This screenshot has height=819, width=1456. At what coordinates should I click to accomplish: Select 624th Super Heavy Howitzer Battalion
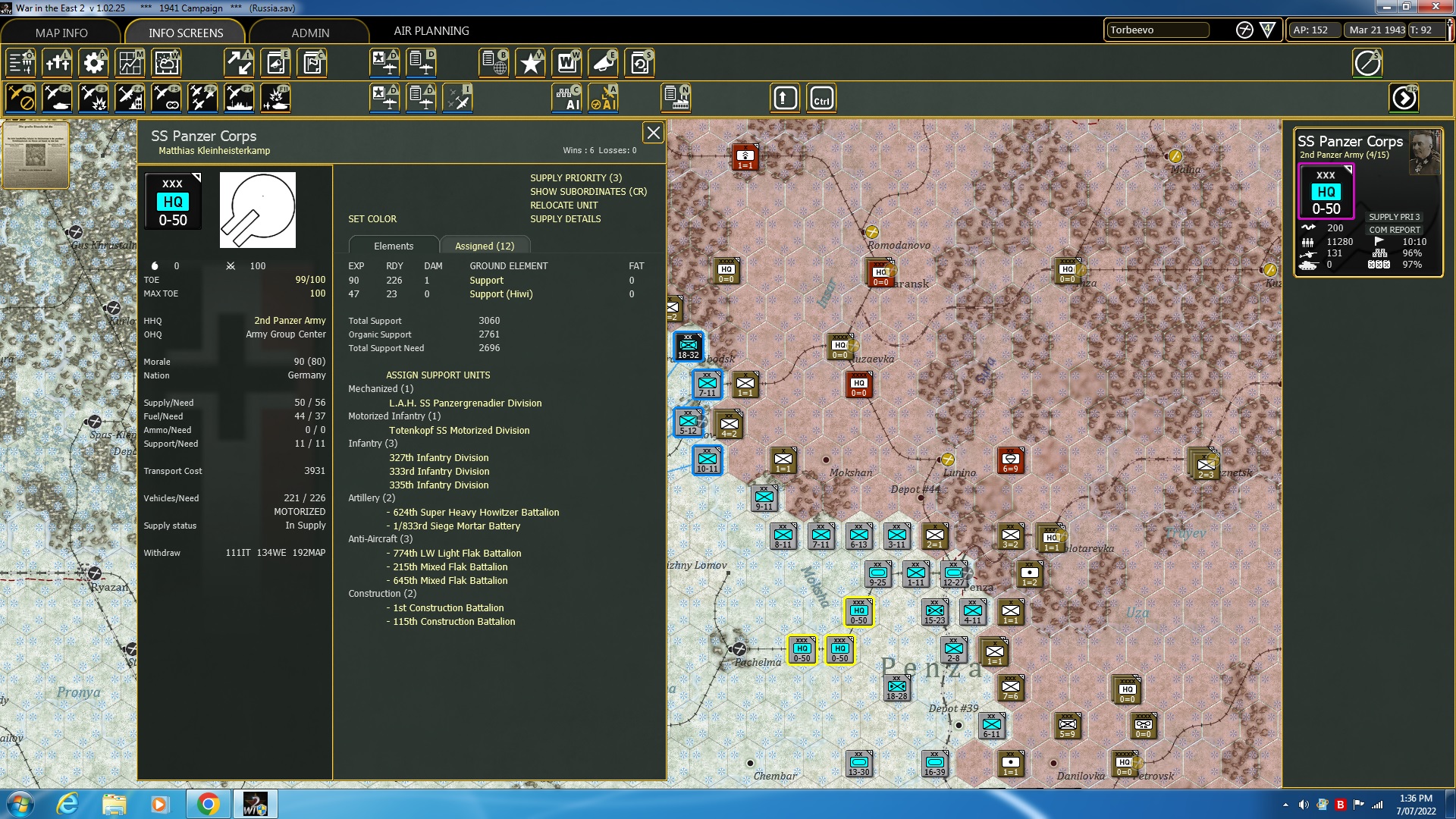[476, 513]
